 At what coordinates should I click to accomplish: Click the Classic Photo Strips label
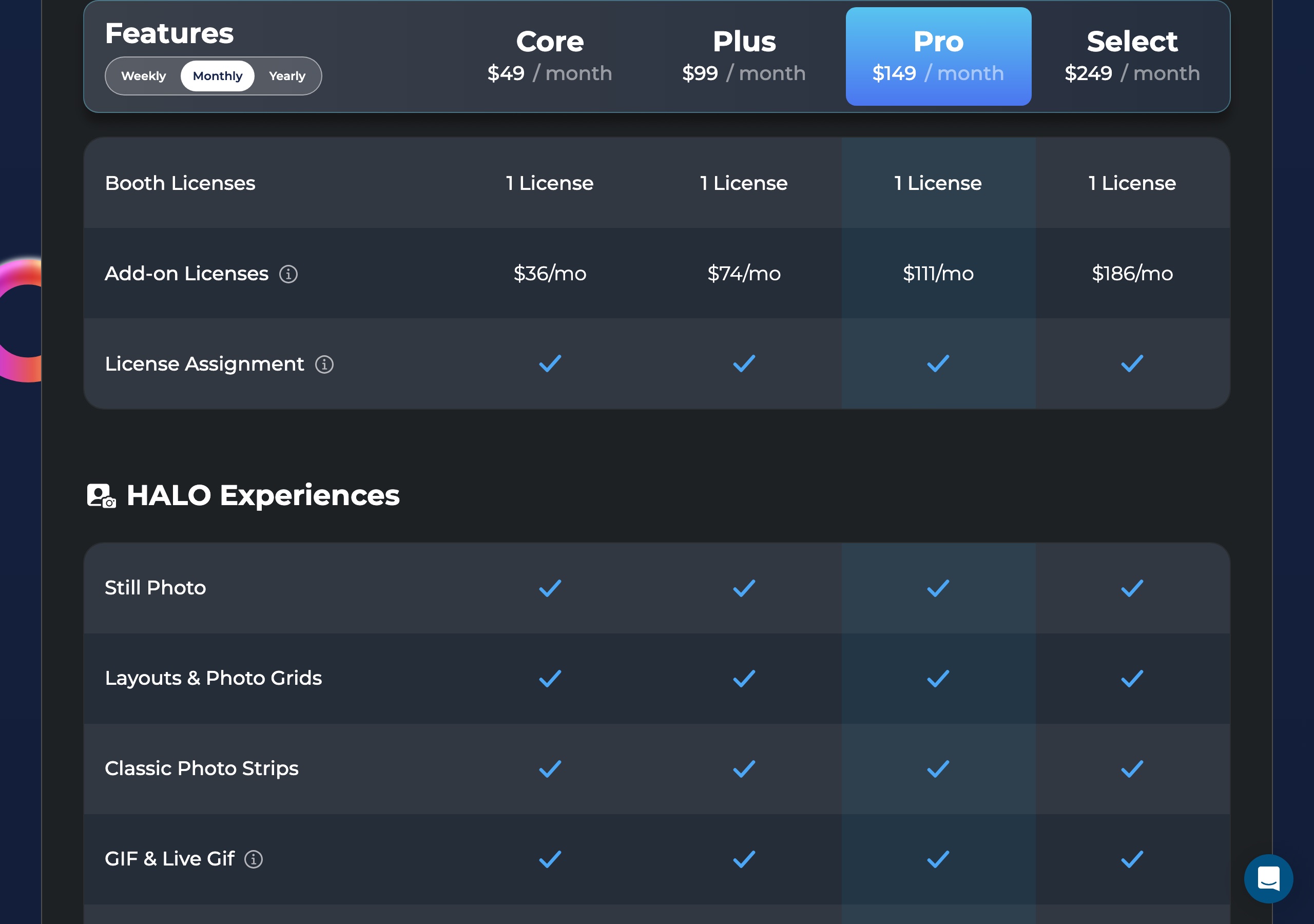[201, 769]
